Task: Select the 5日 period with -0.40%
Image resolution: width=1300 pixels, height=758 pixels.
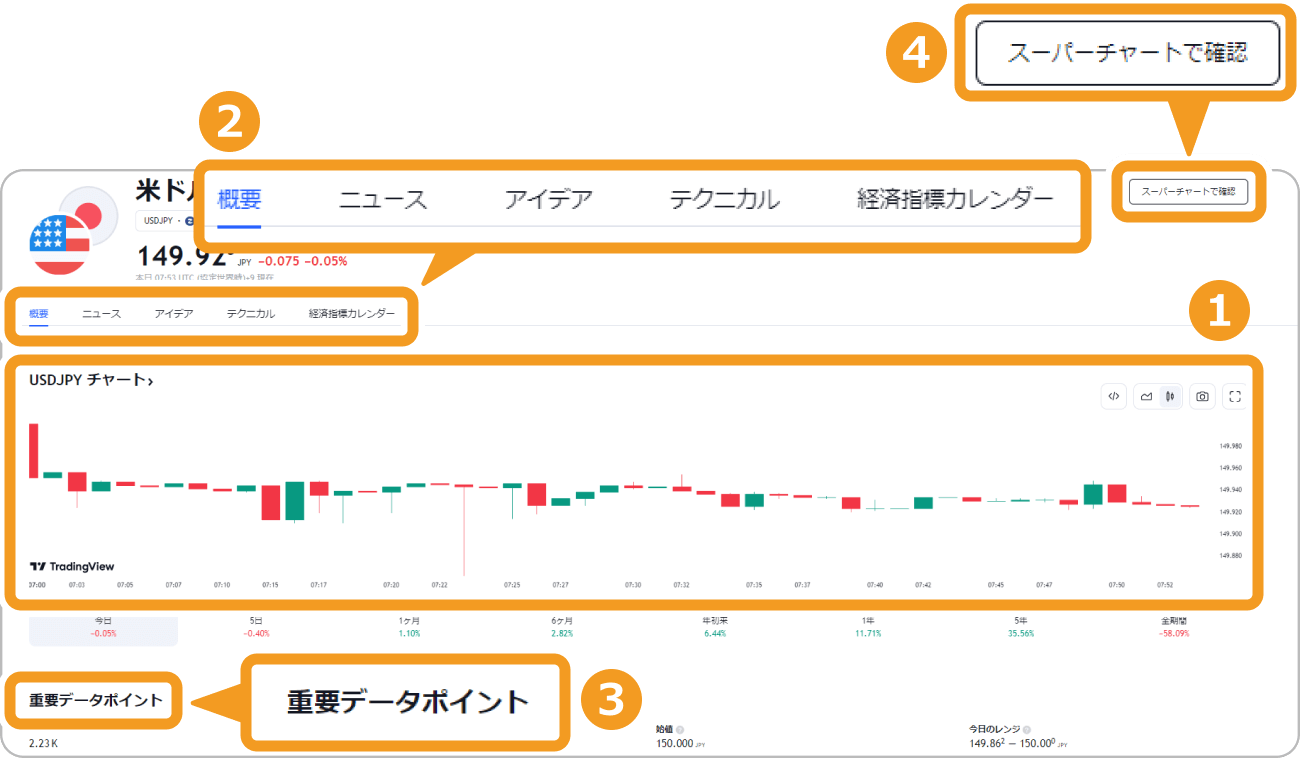Action: (x=256, y=627)
